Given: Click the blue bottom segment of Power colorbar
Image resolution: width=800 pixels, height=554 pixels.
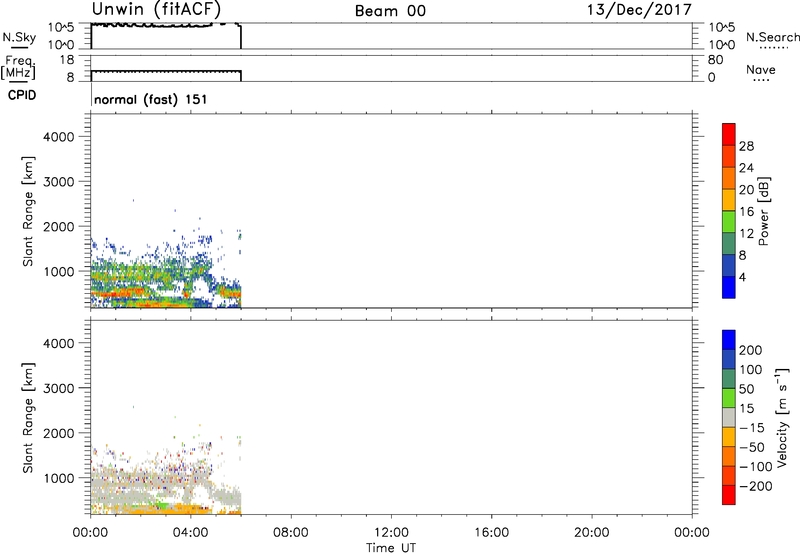Looking at the screenshot, I should [729, 287].
